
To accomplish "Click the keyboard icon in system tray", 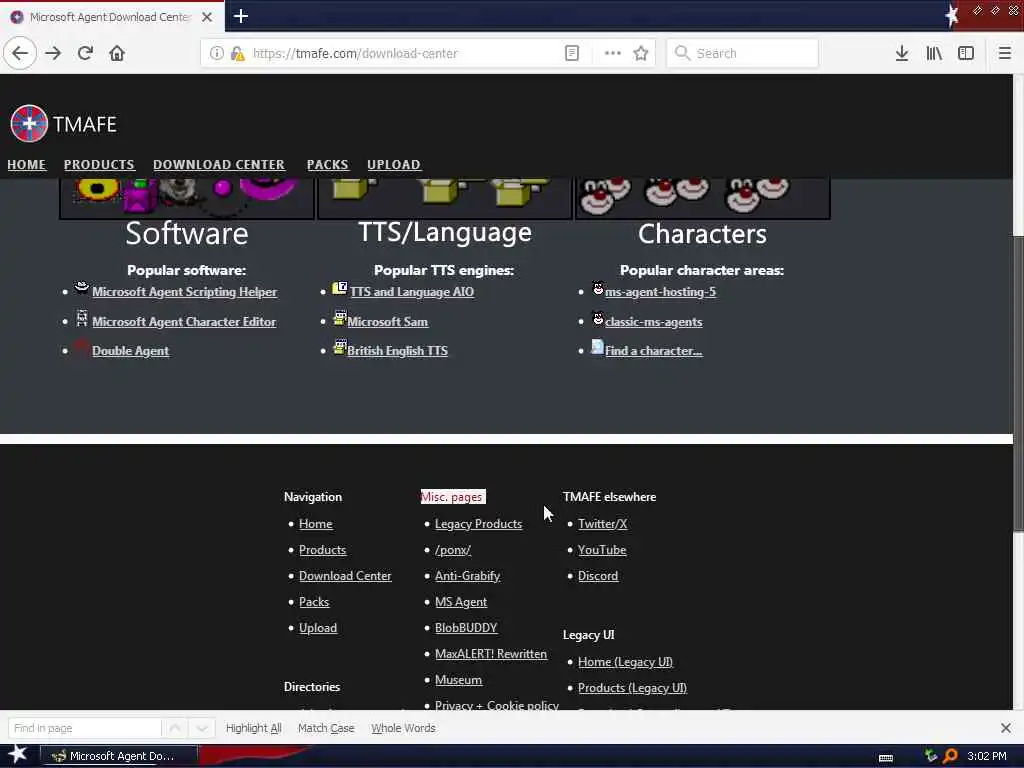I will tap(886, 758).
